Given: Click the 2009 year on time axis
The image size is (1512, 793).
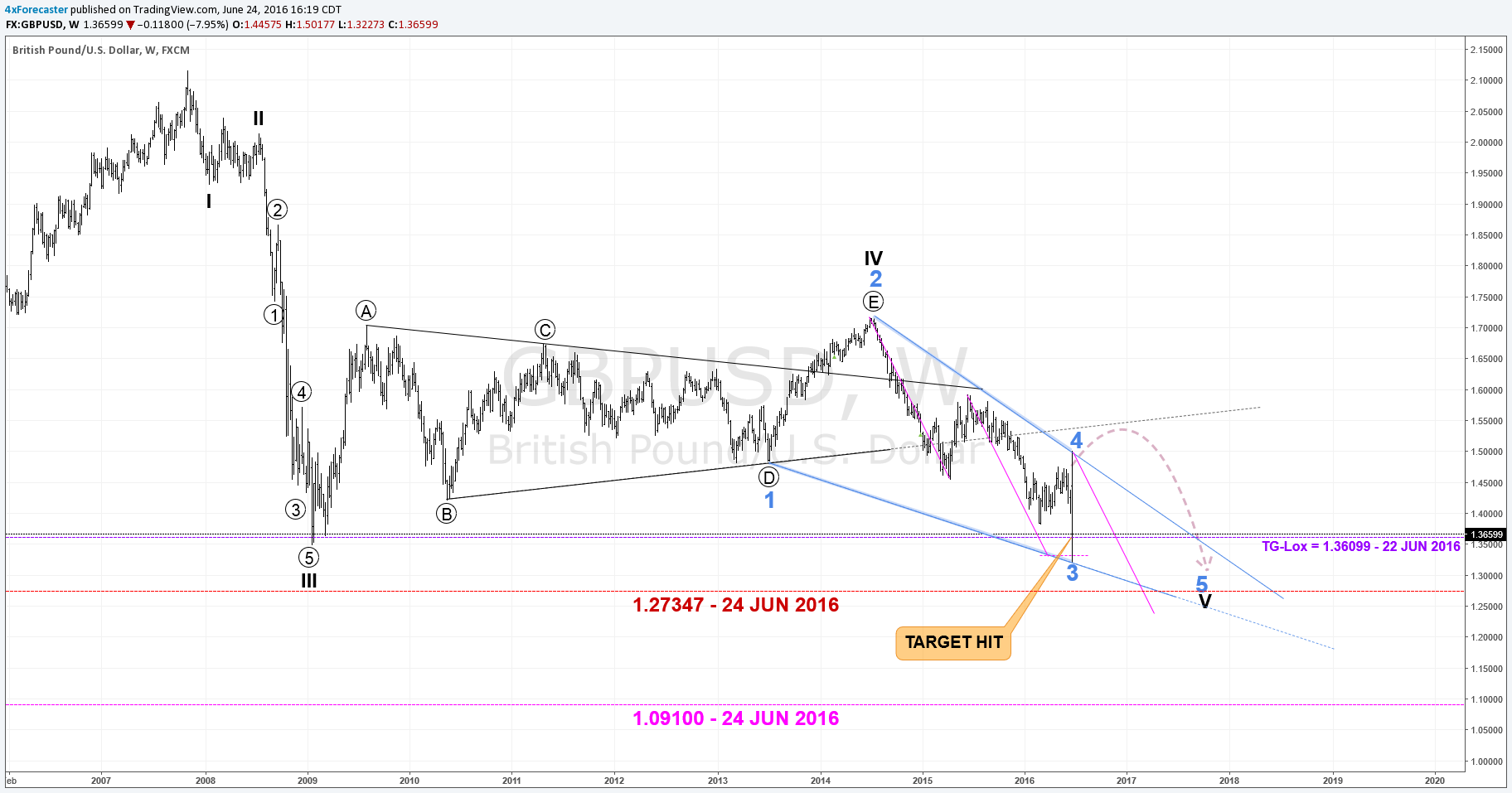Looking at the screenshot, I should tap(308, 781).
